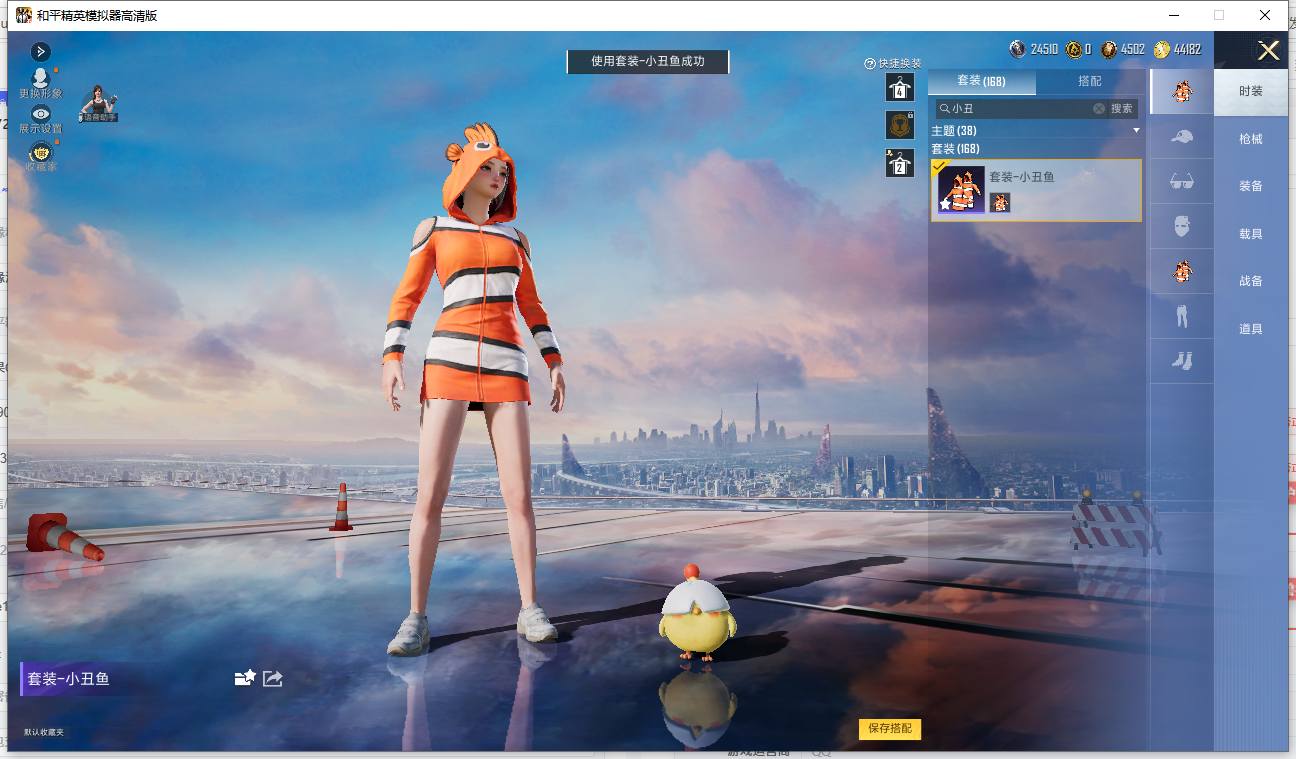Select the locked trophy outfit slot
1296x759 pixels.
[x=900, y=125]
